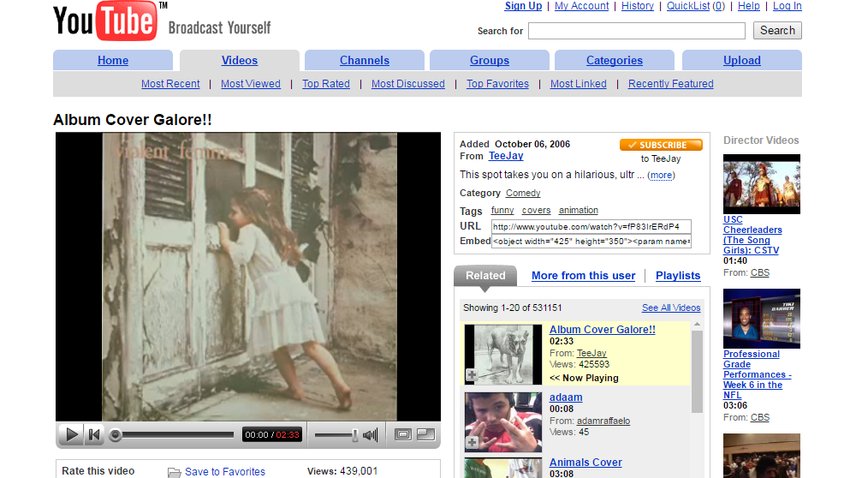Open USC Cheerleaders director video link
This screenshot has width=850, height=478.
point(752,235)
